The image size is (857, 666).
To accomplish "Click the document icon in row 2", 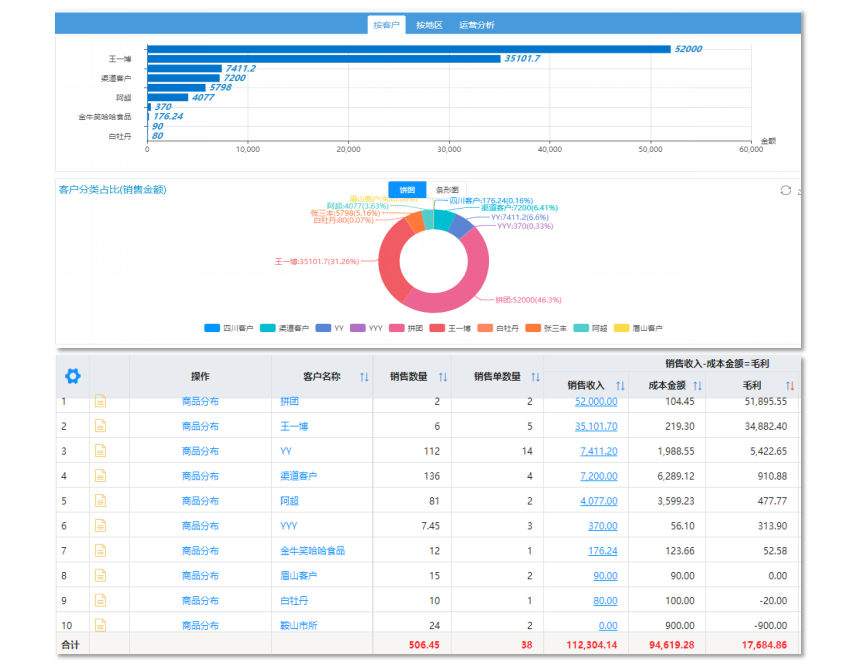I will click(x=100, y=426).
